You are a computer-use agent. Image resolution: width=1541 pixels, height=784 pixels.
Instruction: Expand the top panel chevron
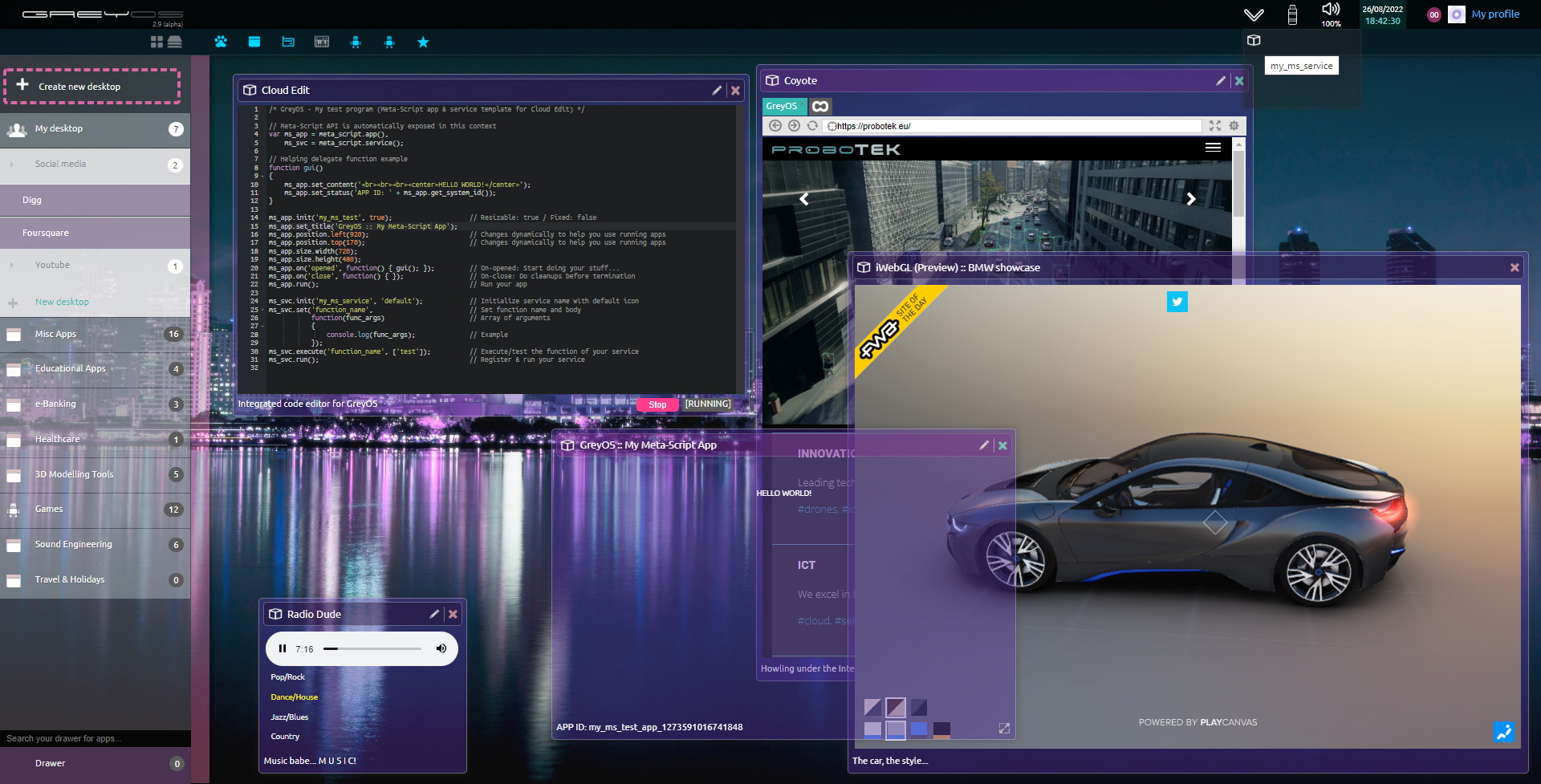pos(1254,14)
